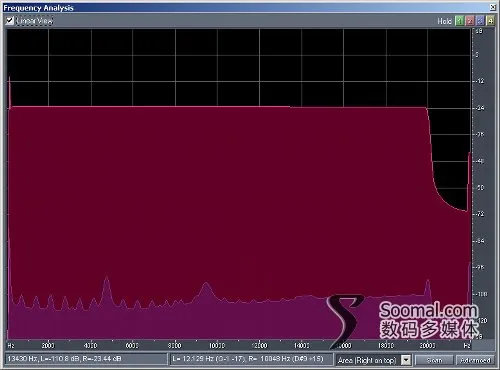Click the cursor frequency readout field

coord(86,359)
